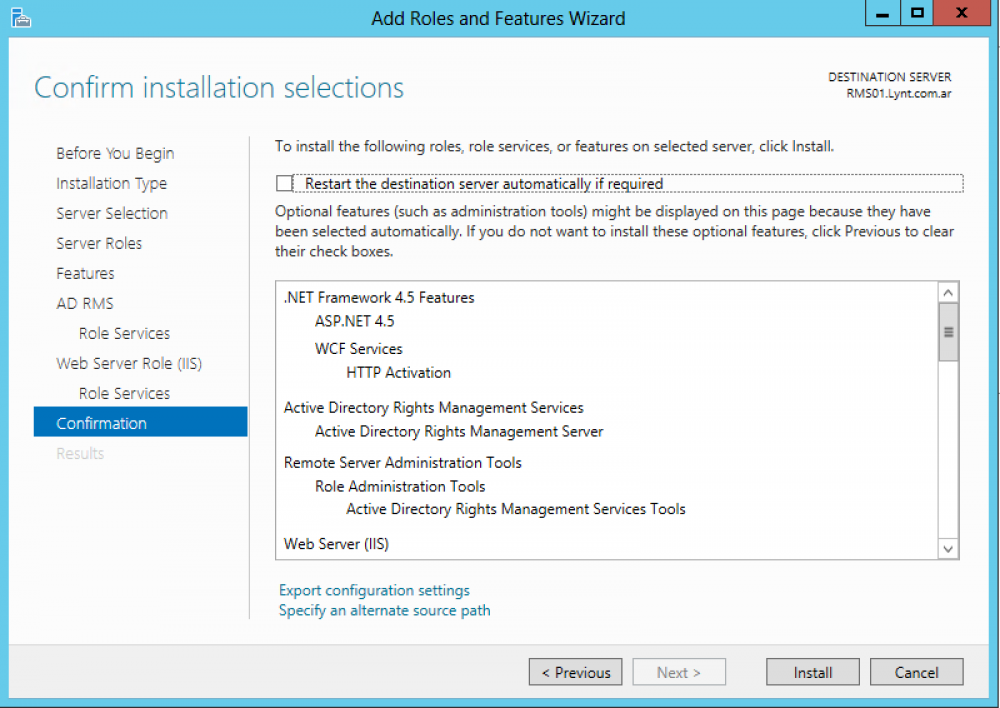
Task: Select the Confirmation step
Action: [140, 422]
